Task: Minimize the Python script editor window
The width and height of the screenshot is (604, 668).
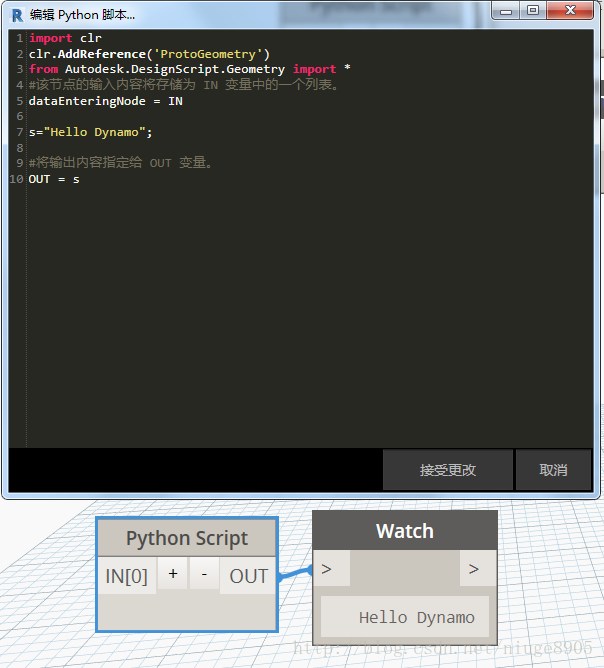Action: pos(505,11)
